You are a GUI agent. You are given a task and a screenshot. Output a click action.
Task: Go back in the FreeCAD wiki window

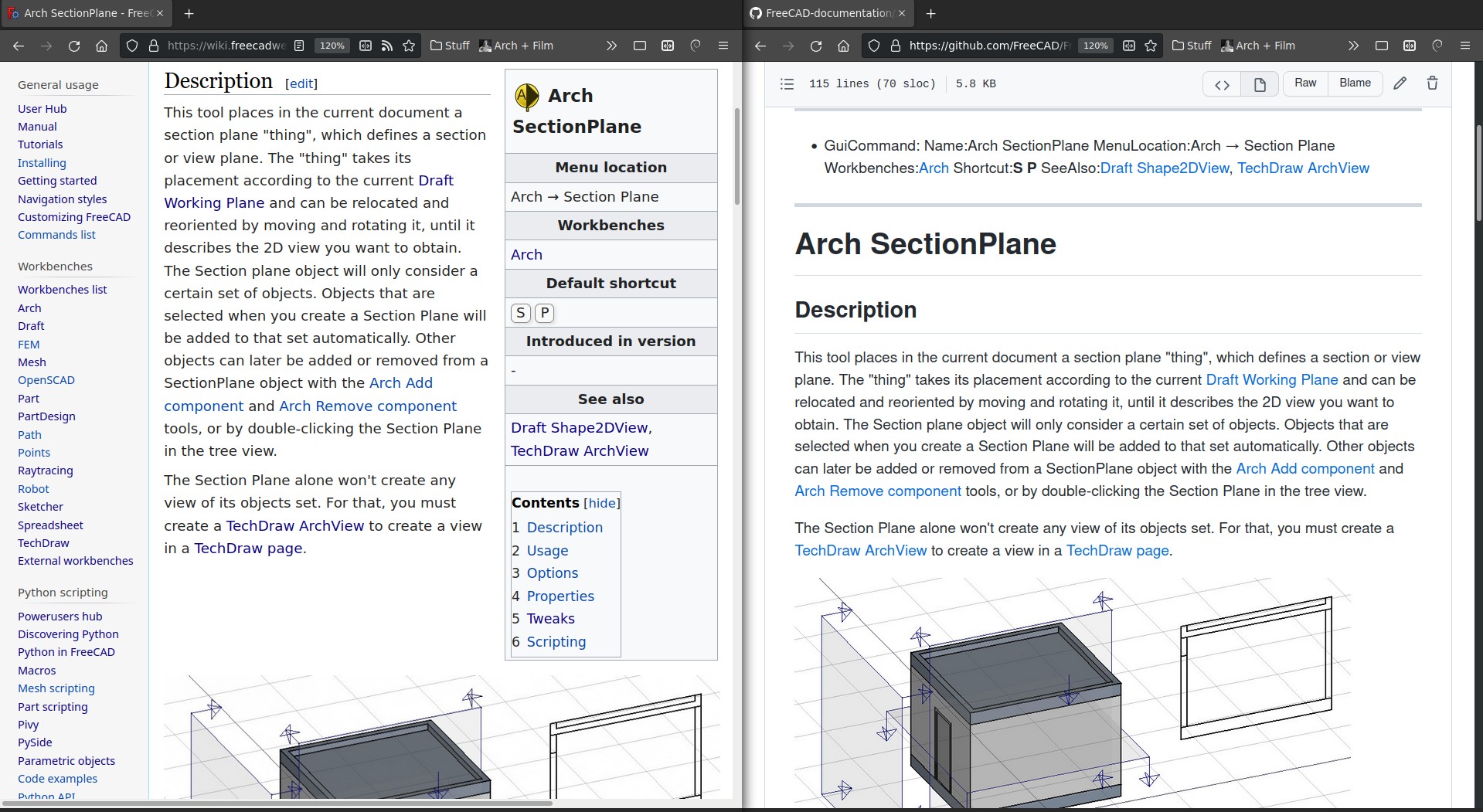click(19, 46)
